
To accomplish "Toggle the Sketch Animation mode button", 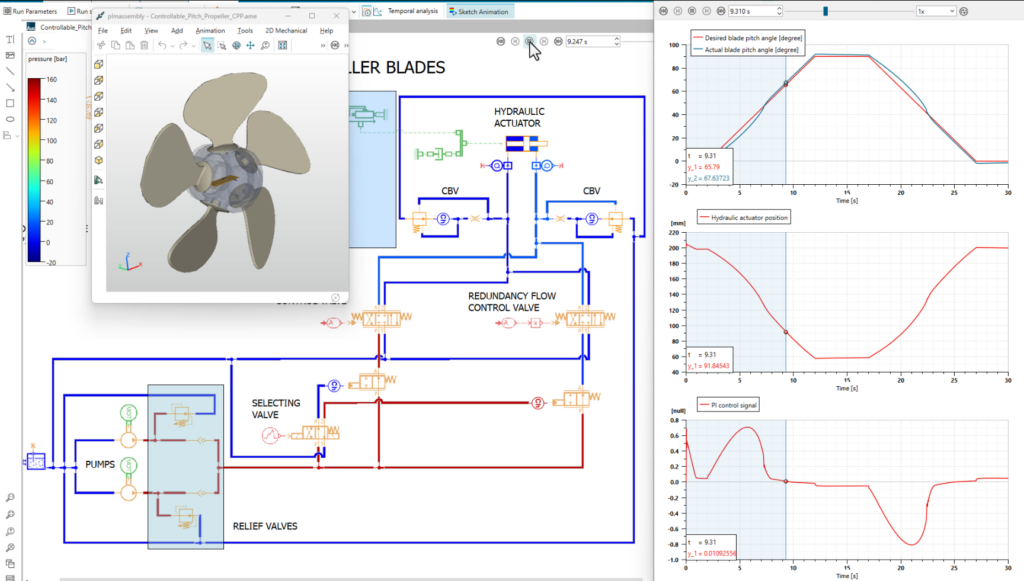I will tap(479, 11).
